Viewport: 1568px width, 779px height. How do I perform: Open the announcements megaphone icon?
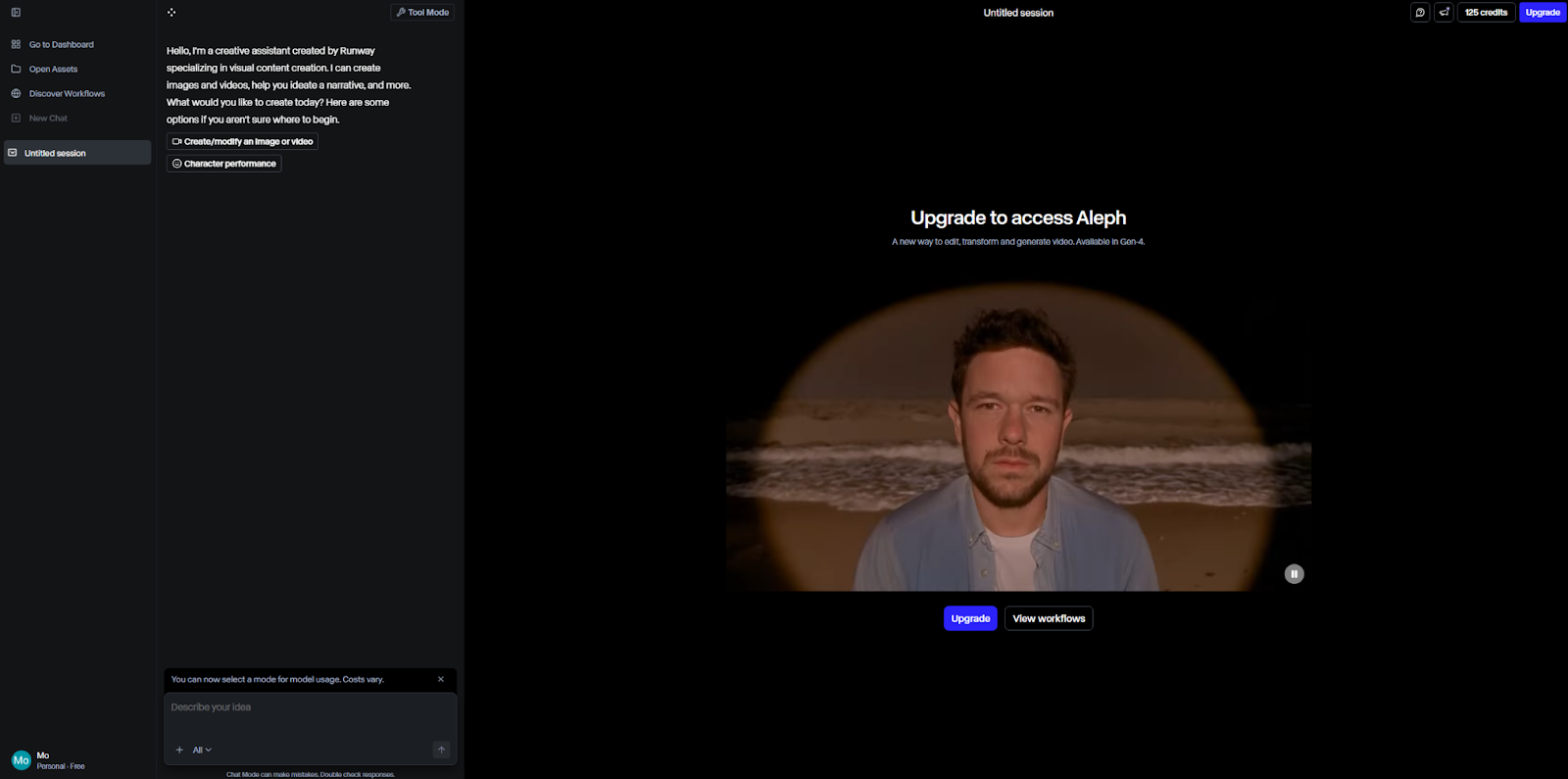(1444, 13)
